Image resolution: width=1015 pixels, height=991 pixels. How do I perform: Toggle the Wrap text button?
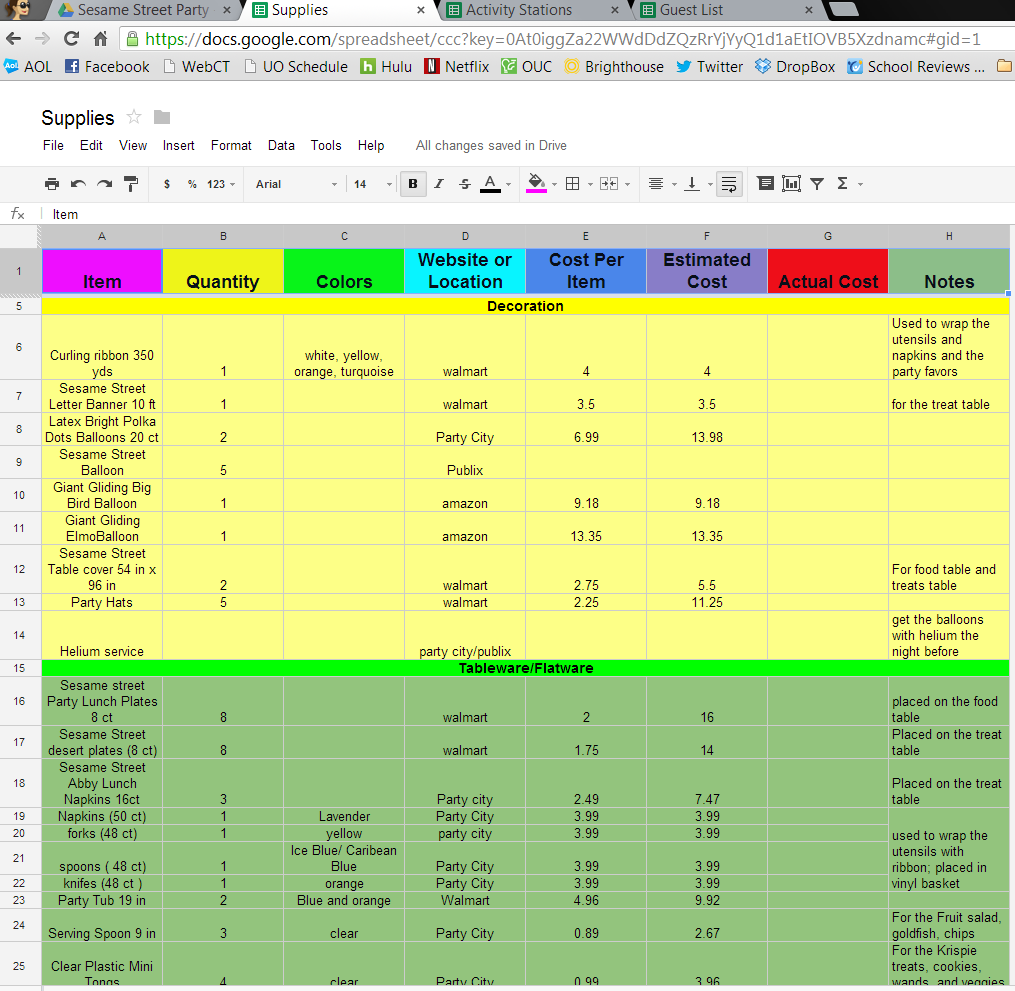(x=729, y=184)
